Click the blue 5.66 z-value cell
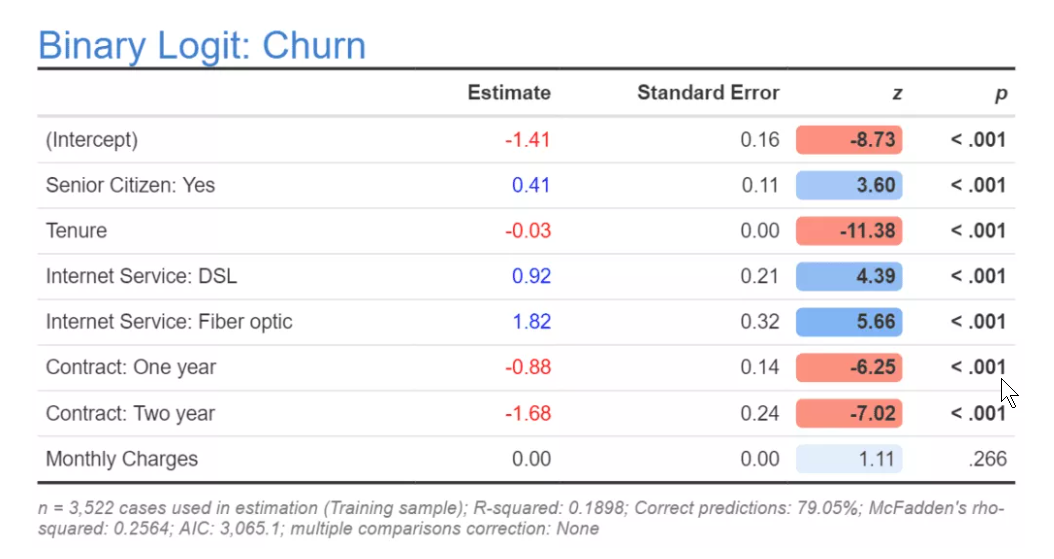The image size is (1054, 559). tap(849, 322)
